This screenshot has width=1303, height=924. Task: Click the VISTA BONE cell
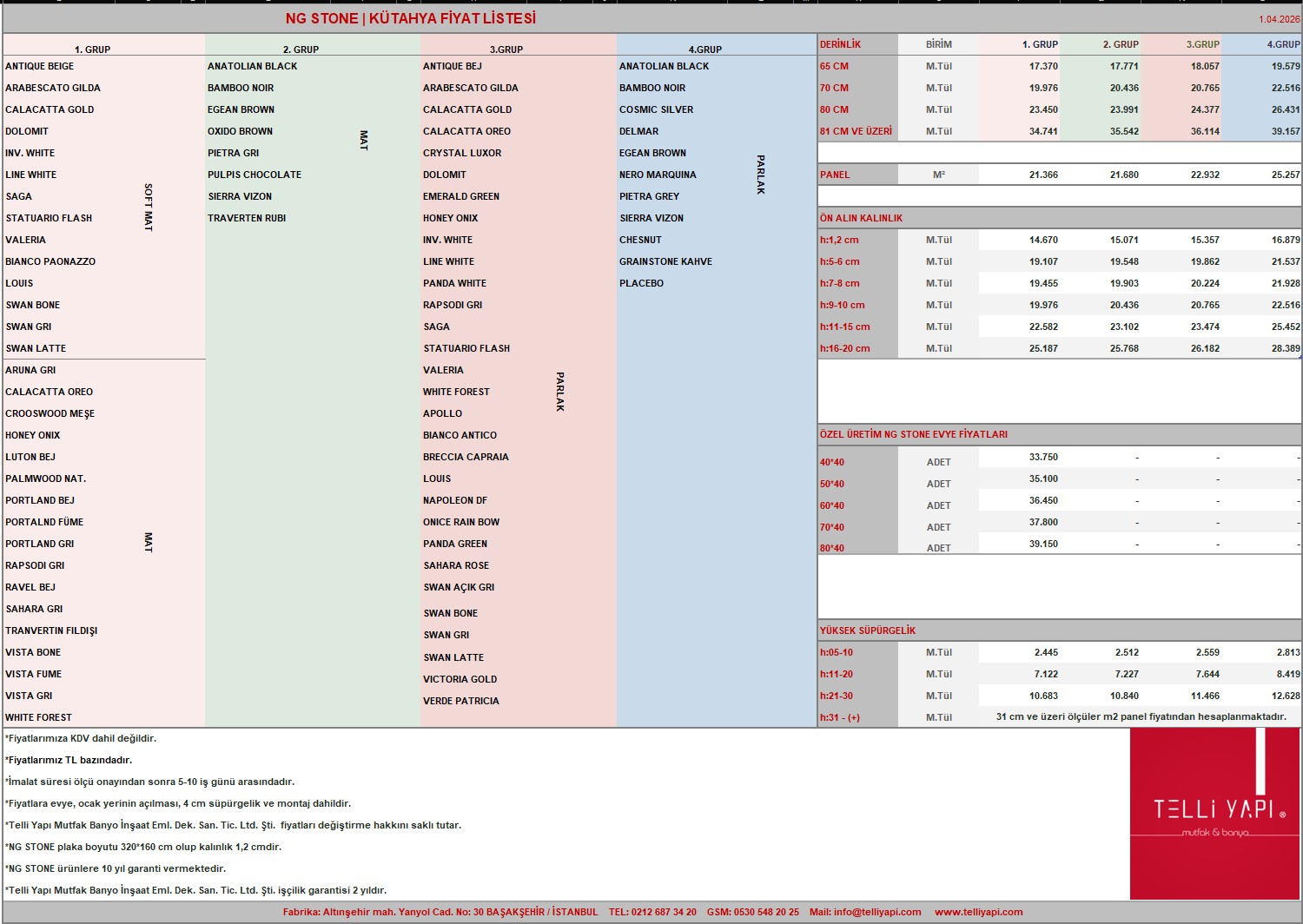click(x=33, y=652)
